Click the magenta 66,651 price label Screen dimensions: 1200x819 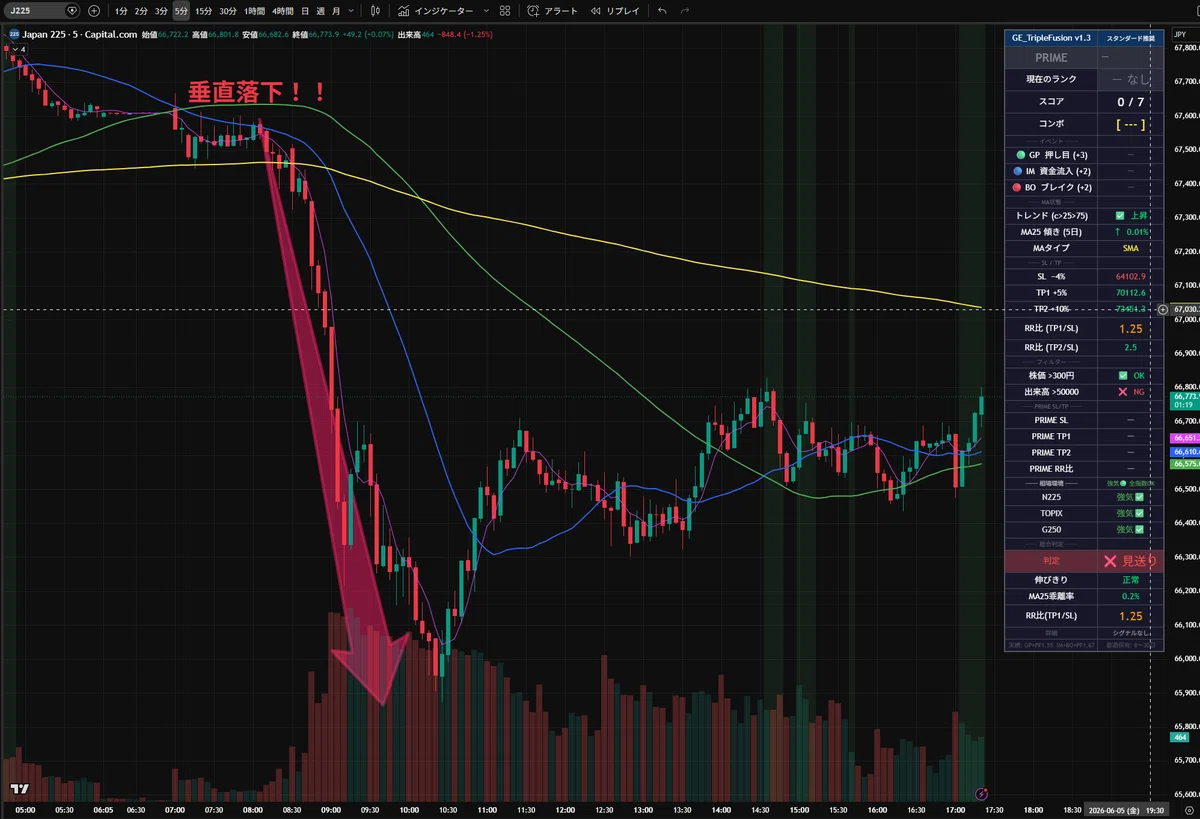pos(1185,438)
